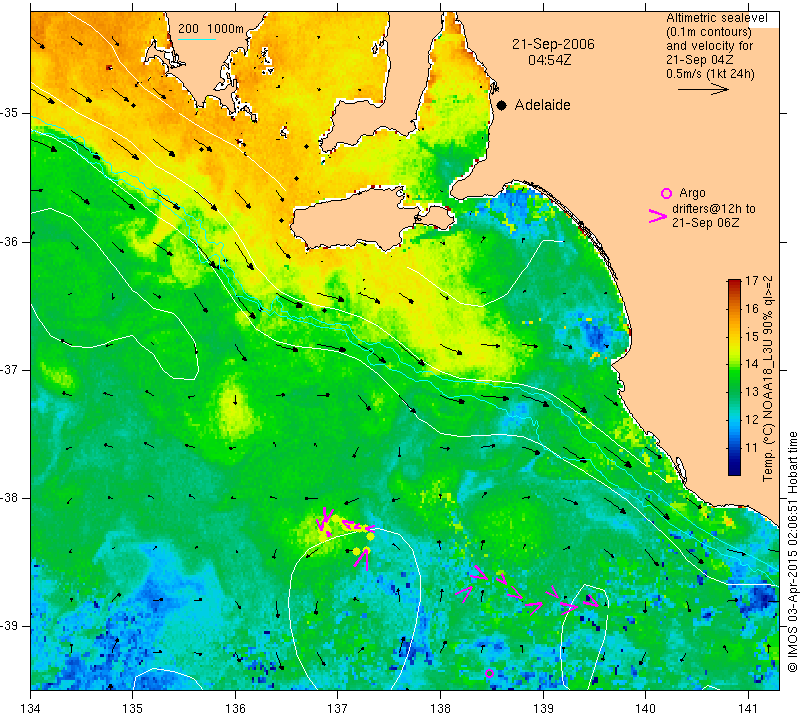This screenshot has width=800, height=720.
Task: Click latitude axis label -35
Action: [x=10, y=113]
